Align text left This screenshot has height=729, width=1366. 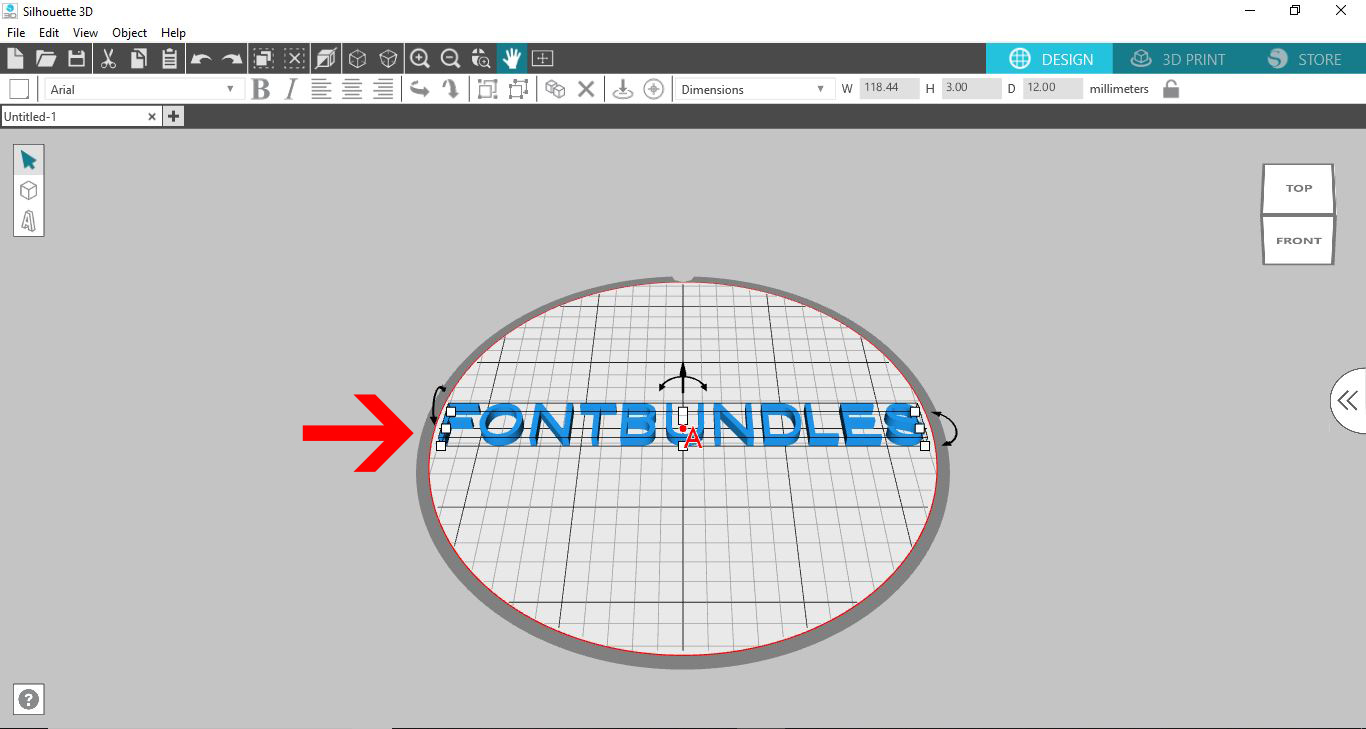[x=321, y=89]
